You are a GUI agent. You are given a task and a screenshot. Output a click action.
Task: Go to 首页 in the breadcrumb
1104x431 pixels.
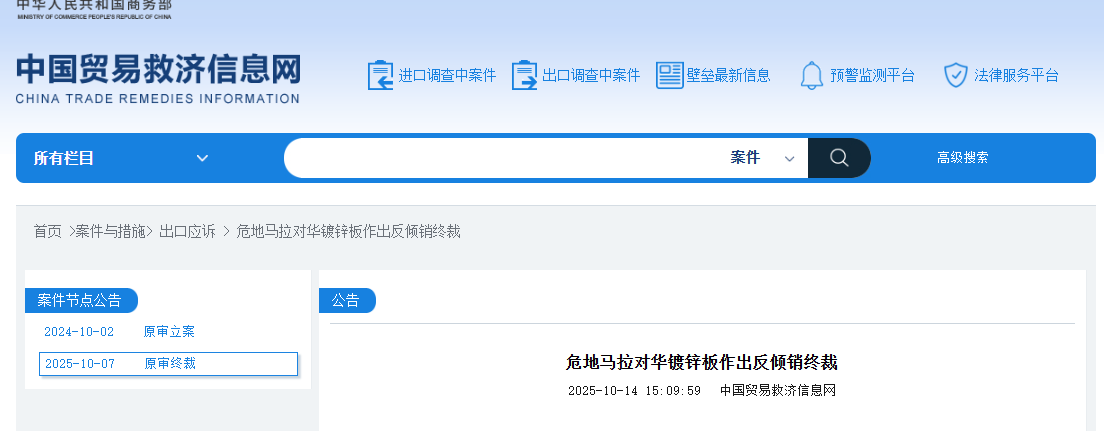[x=47, y=231]
